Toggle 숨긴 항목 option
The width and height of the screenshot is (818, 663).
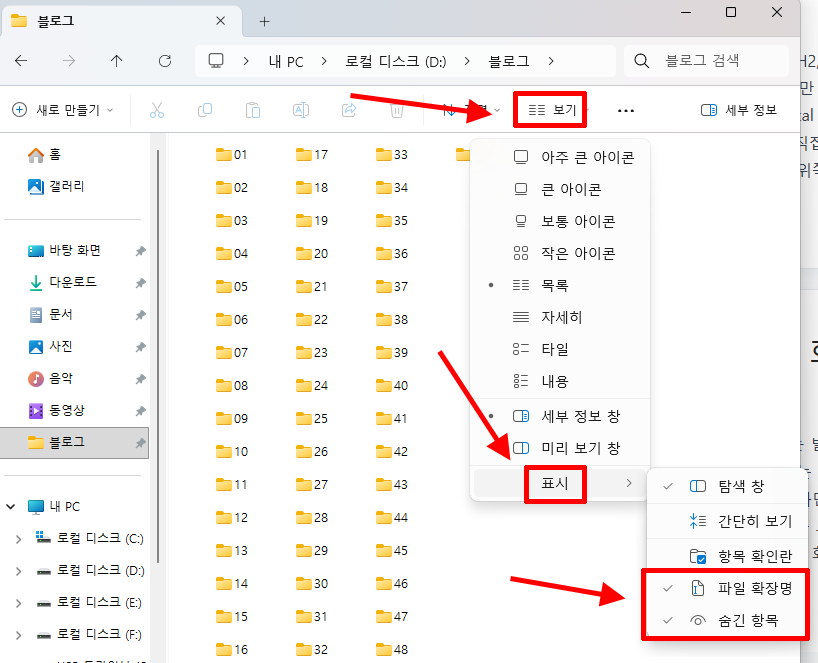(x=727, y=620)
